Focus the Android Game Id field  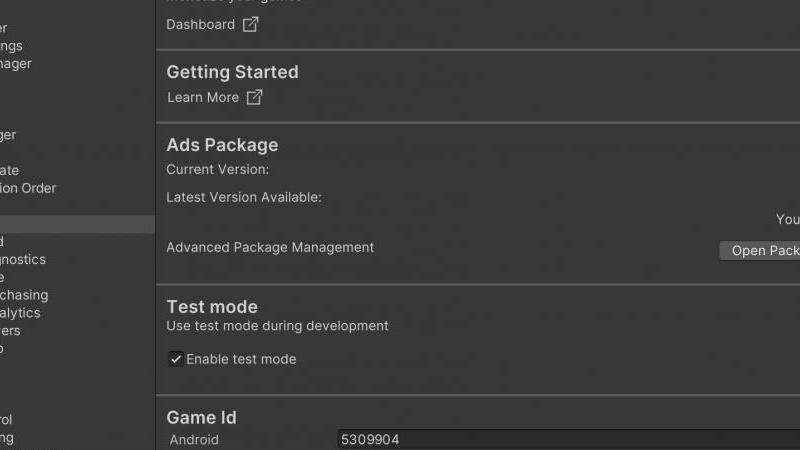pyautogui.click(x=568, y=439)
